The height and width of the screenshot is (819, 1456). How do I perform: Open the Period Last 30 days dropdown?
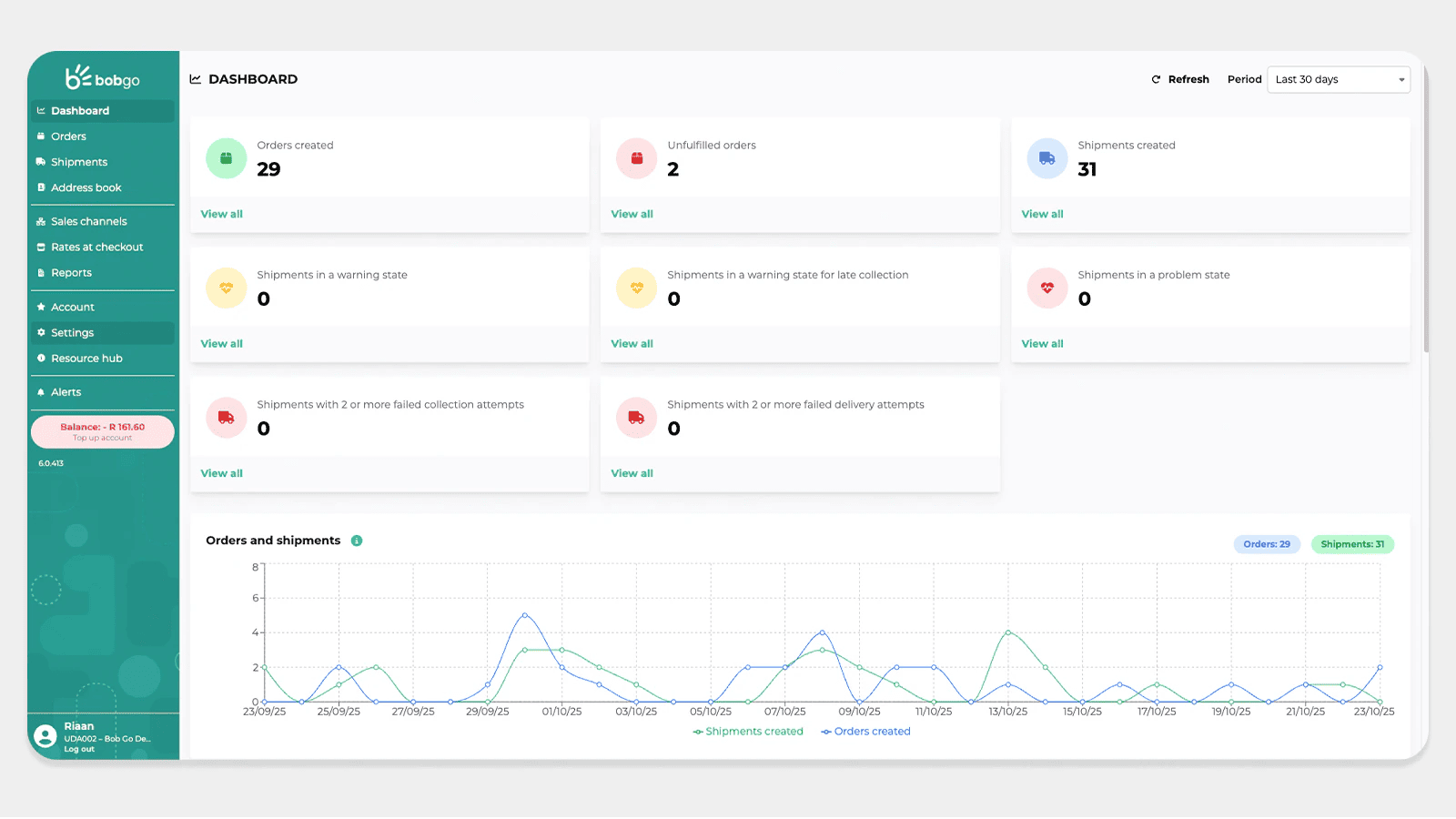[1339, 80]
